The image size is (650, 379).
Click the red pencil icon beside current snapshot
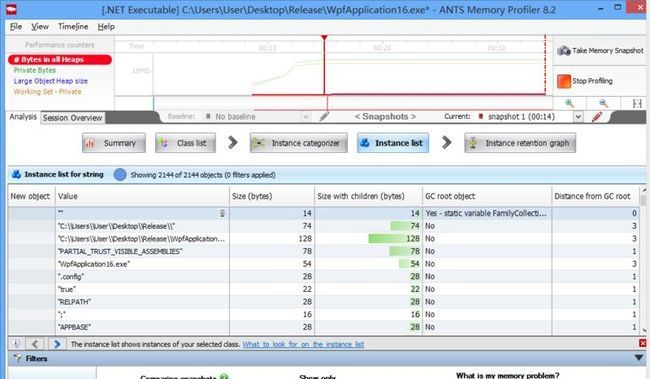(597, 117)
